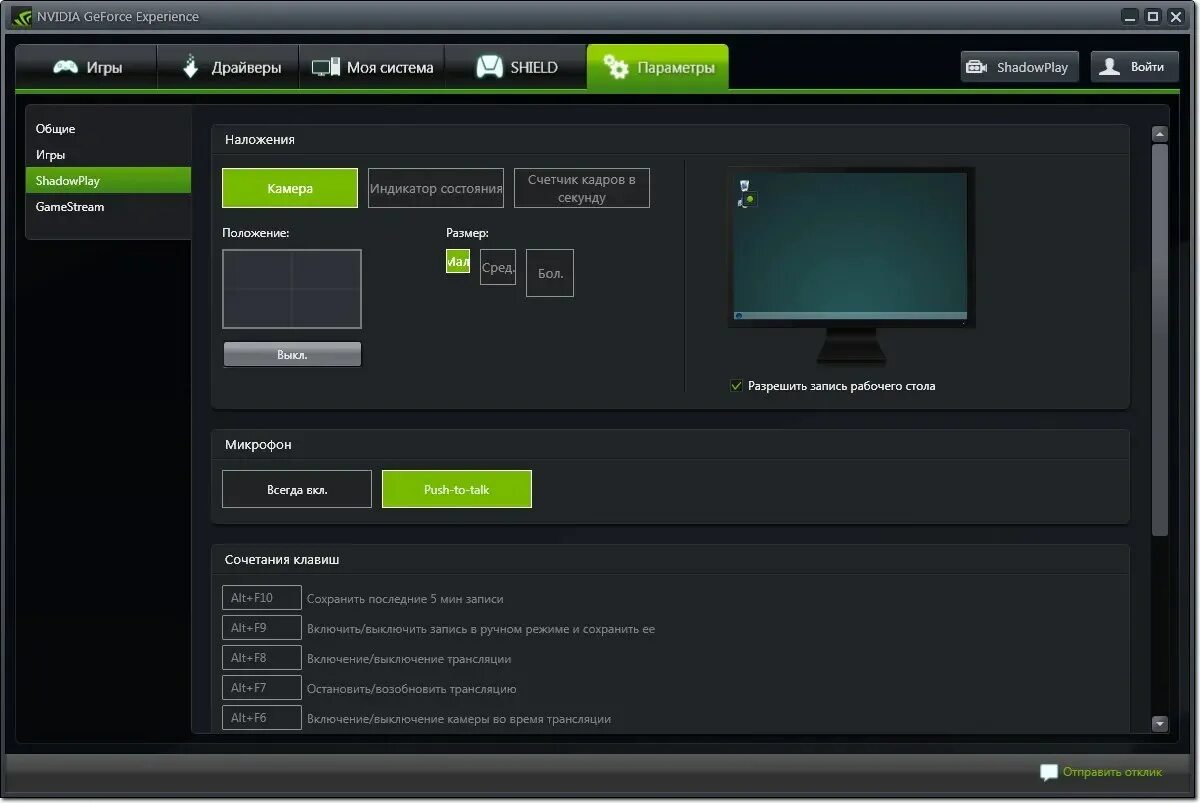This screenshot has height=803, width=1200.
Task: Select the Параметры tab
Action: pos(658,68)
